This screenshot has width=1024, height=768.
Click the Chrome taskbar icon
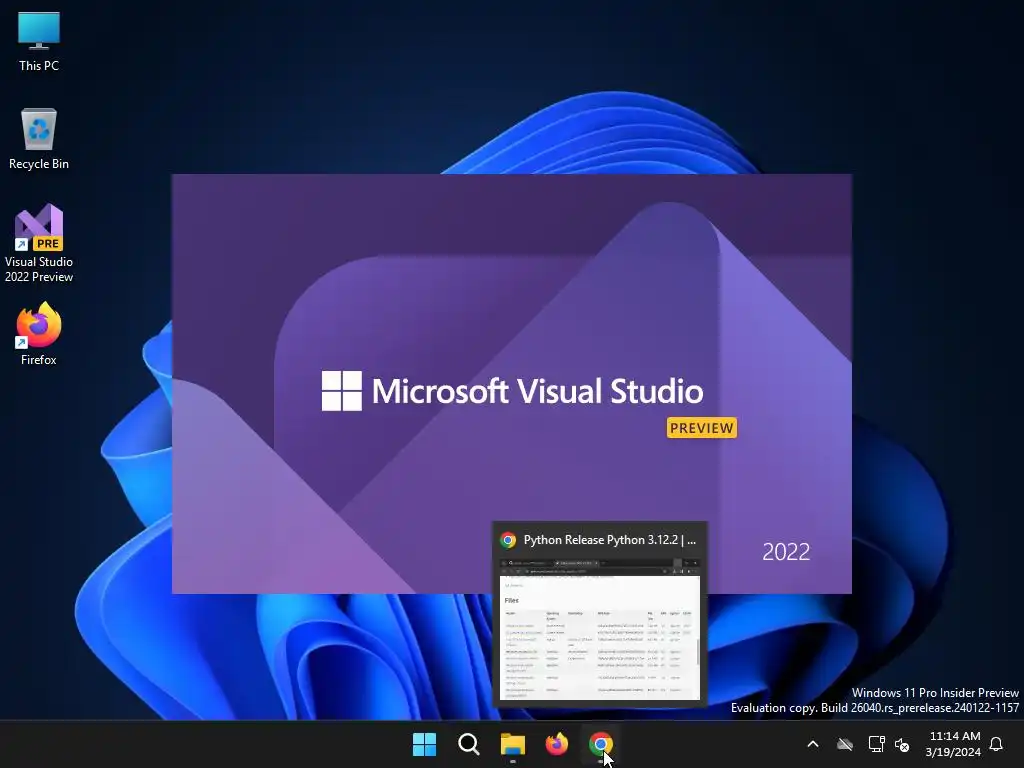[x=600, y=744]
